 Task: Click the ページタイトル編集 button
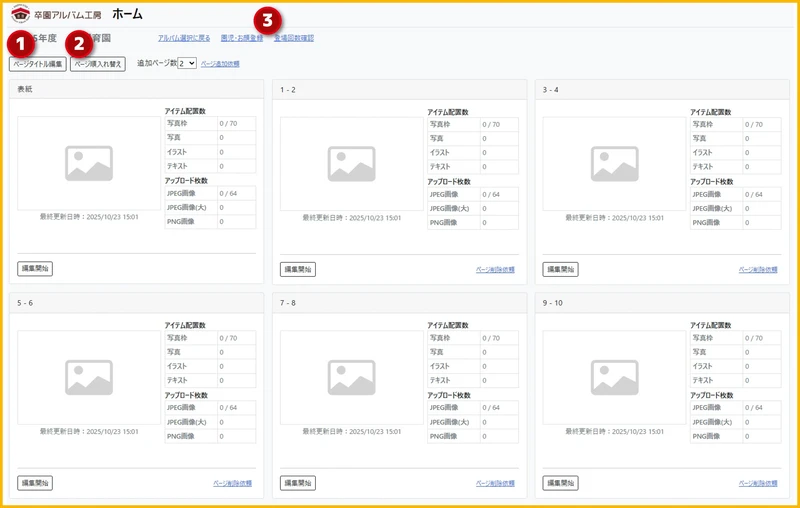coord(38,64)
